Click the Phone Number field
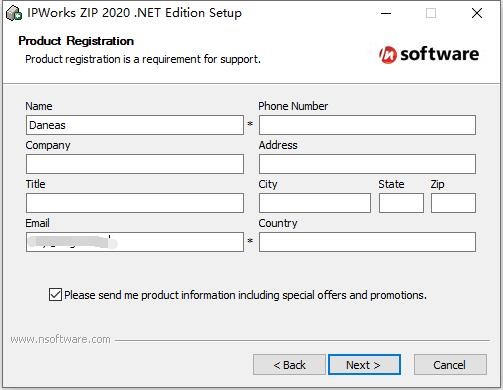 (x=367, y=125)
